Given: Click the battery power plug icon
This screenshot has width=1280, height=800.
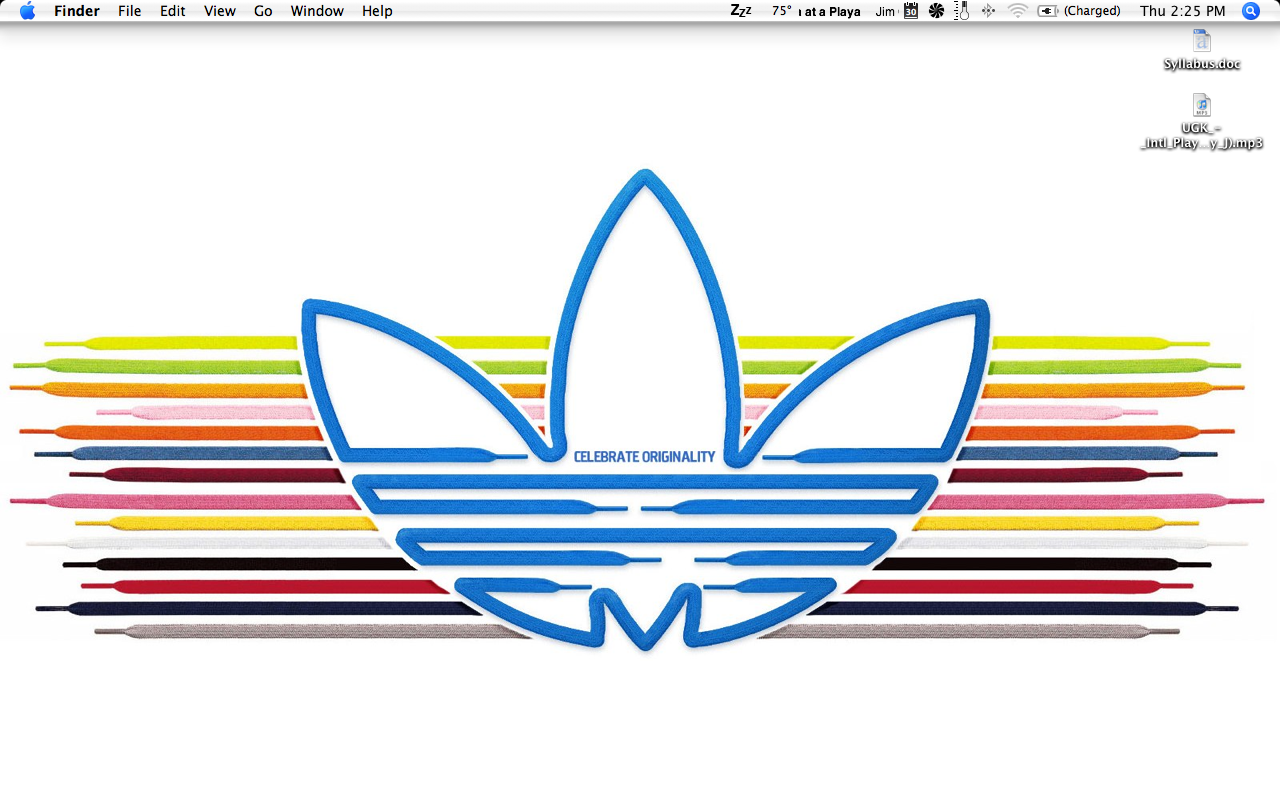Looking at the screenshot, I should 1048,11.
